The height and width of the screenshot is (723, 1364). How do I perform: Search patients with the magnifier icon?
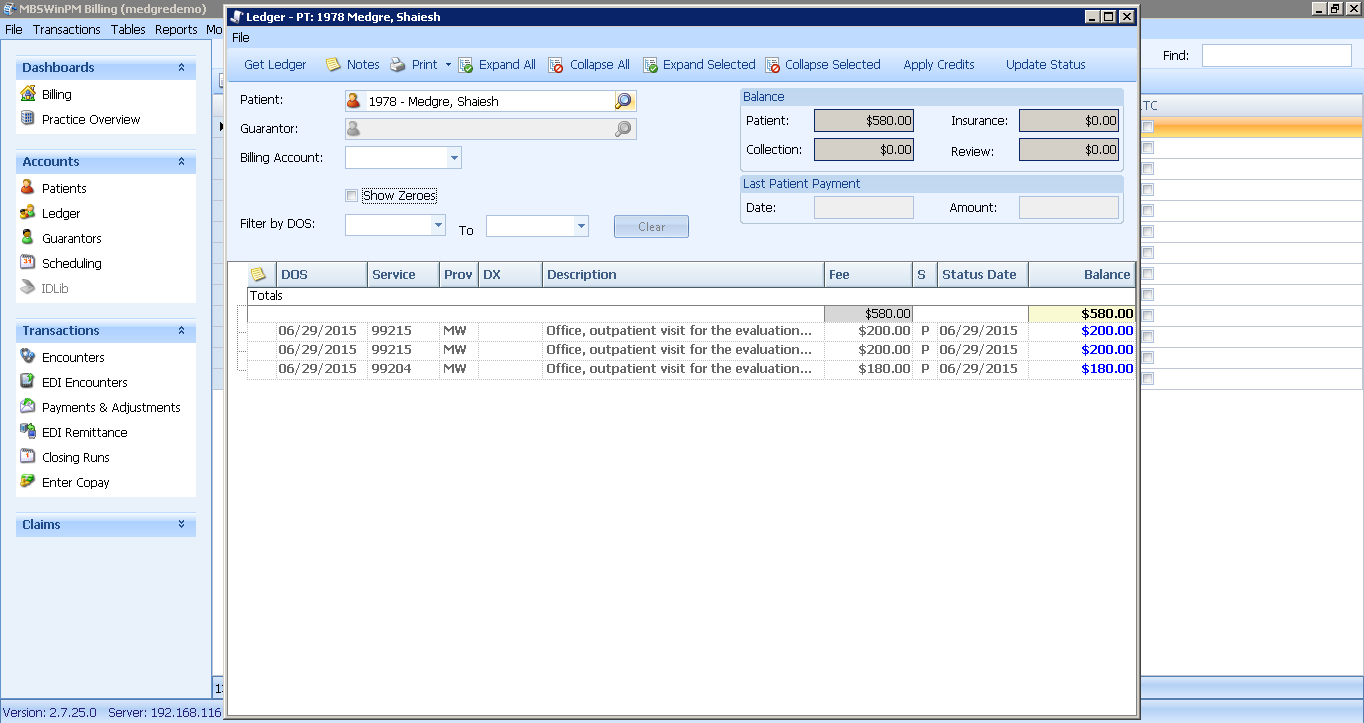[624, 101]
